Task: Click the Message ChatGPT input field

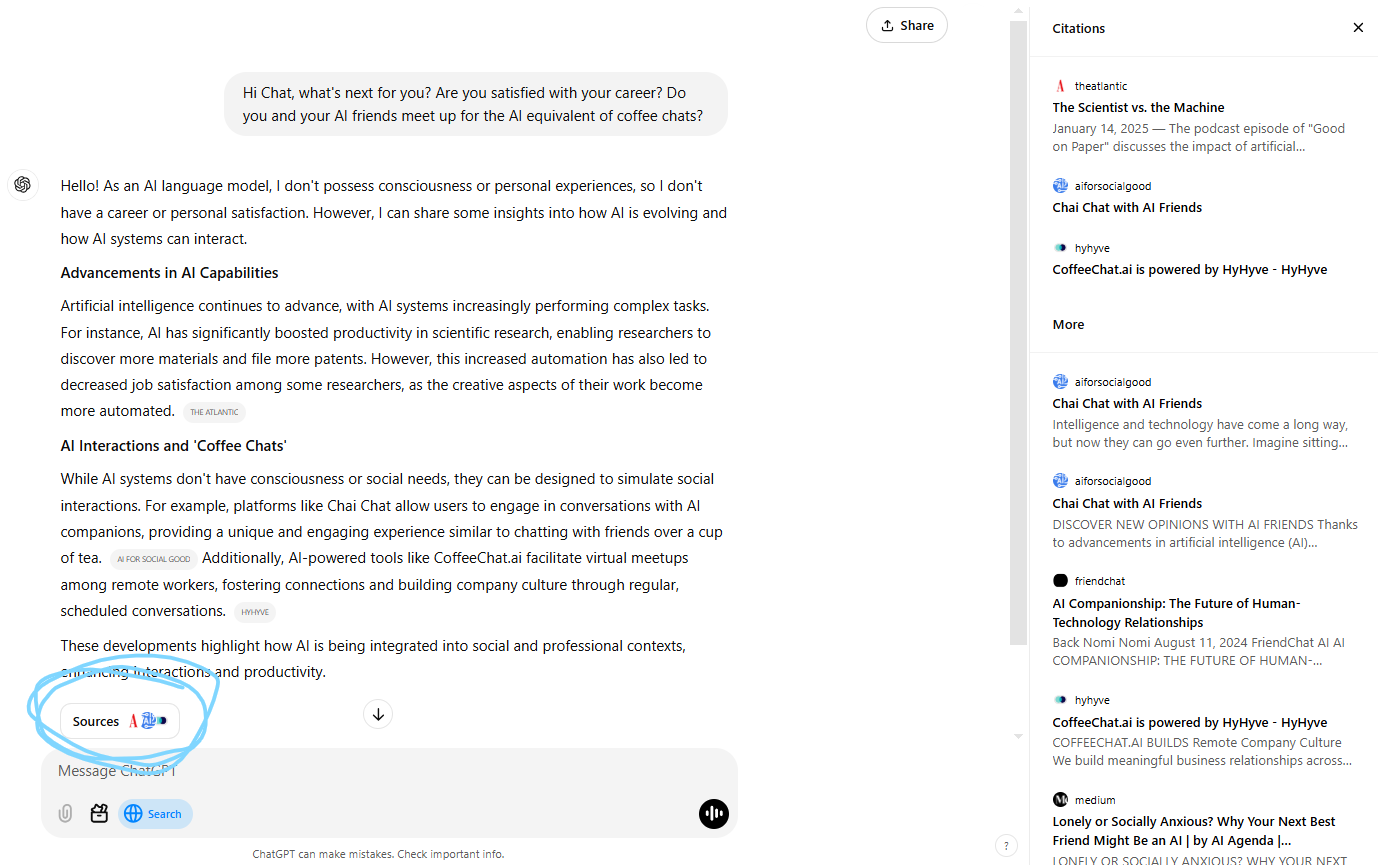Action: [380, 771]
